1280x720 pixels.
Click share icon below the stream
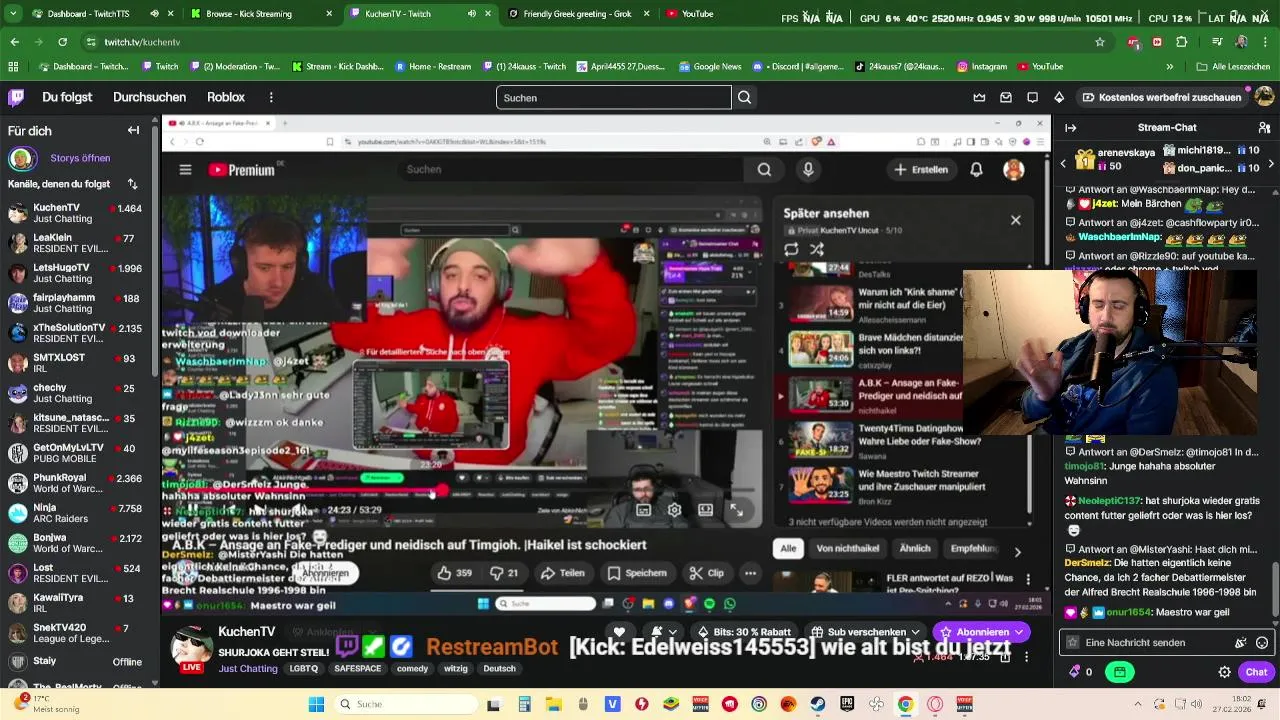[x=1007, y=657]
